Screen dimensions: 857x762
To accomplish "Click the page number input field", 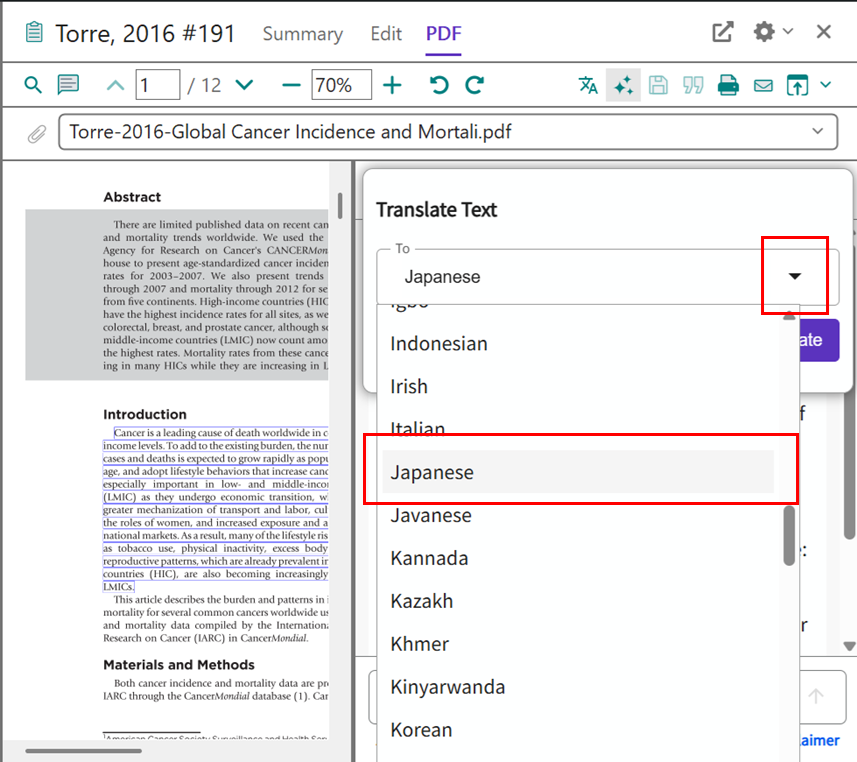I will pos(157,85).
